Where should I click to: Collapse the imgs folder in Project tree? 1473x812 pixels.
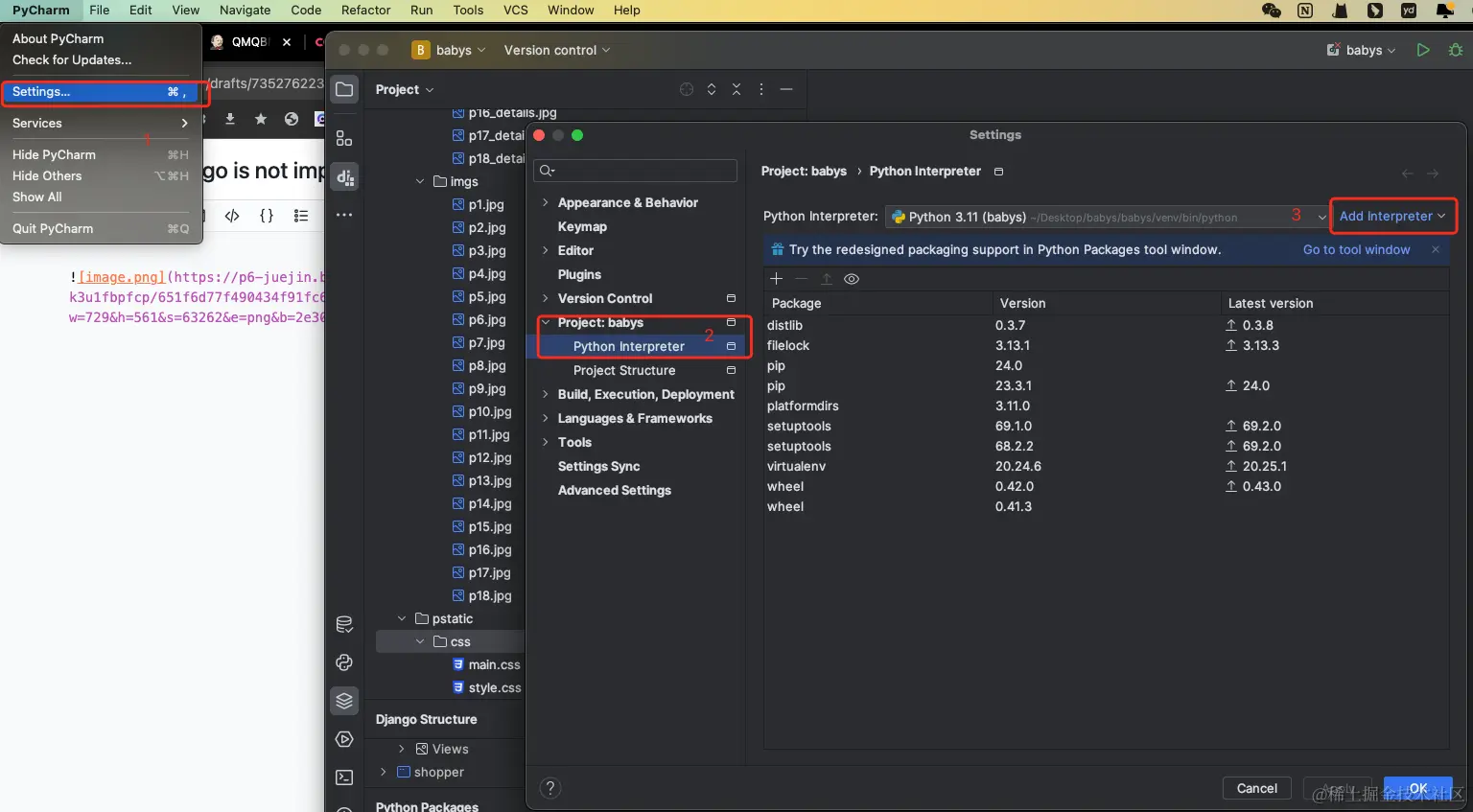[420, 181]
